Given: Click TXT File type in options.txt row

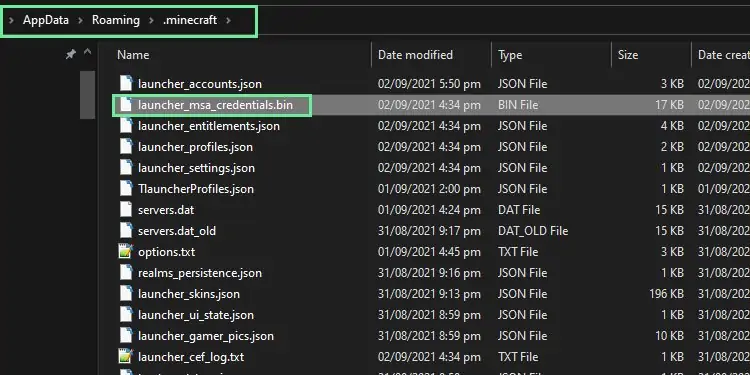Looking at the screenshot, I should 518,252.
